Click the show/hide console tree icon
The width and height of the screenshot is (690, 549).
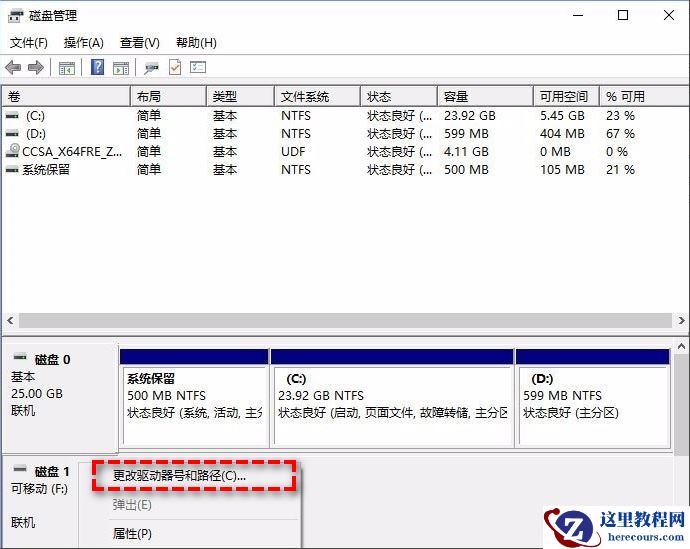(x=67, y=68)
